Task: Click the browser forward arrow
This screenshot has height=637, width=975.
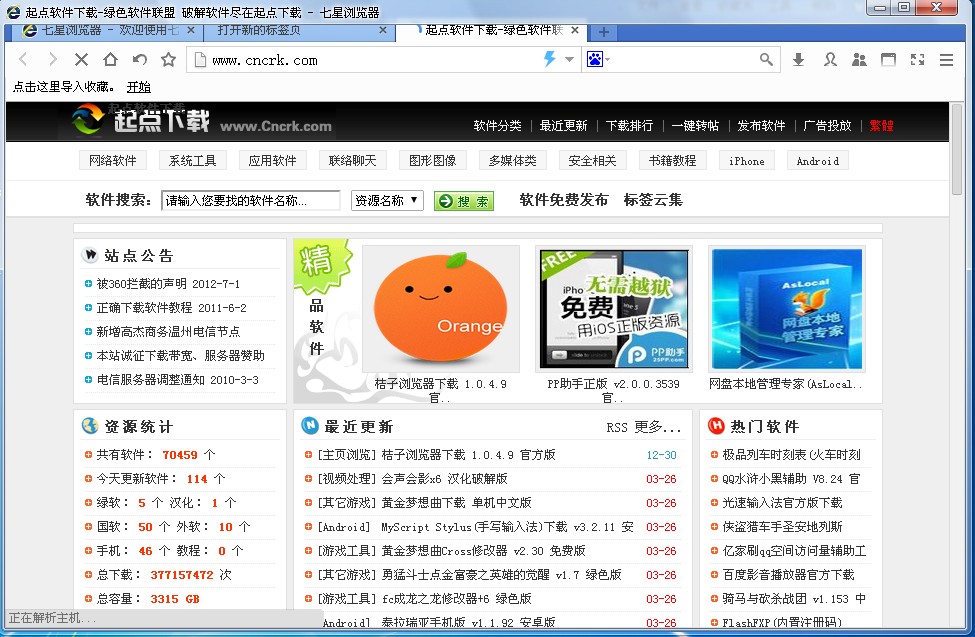Action: coord(53,60)
